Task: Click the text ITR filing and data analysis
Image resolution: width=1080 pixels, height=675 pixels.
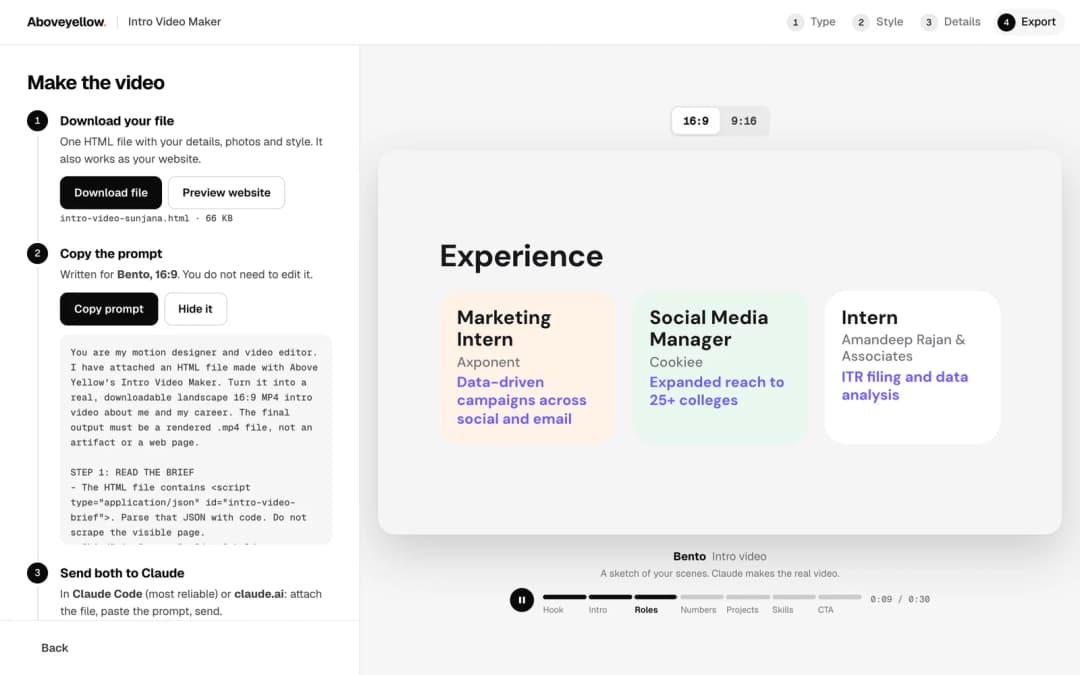Action: 904,386
